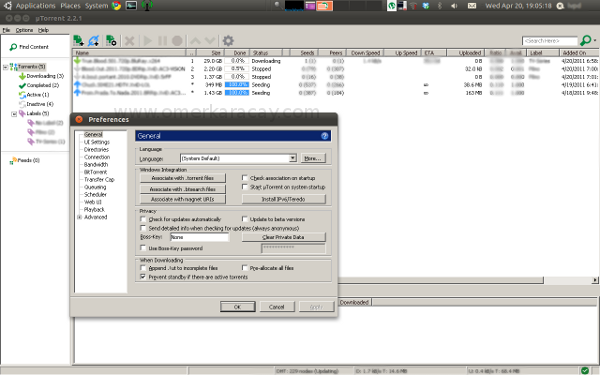
Task: Toggle Send detailed info when checking updates
Action: pos(143,228)
